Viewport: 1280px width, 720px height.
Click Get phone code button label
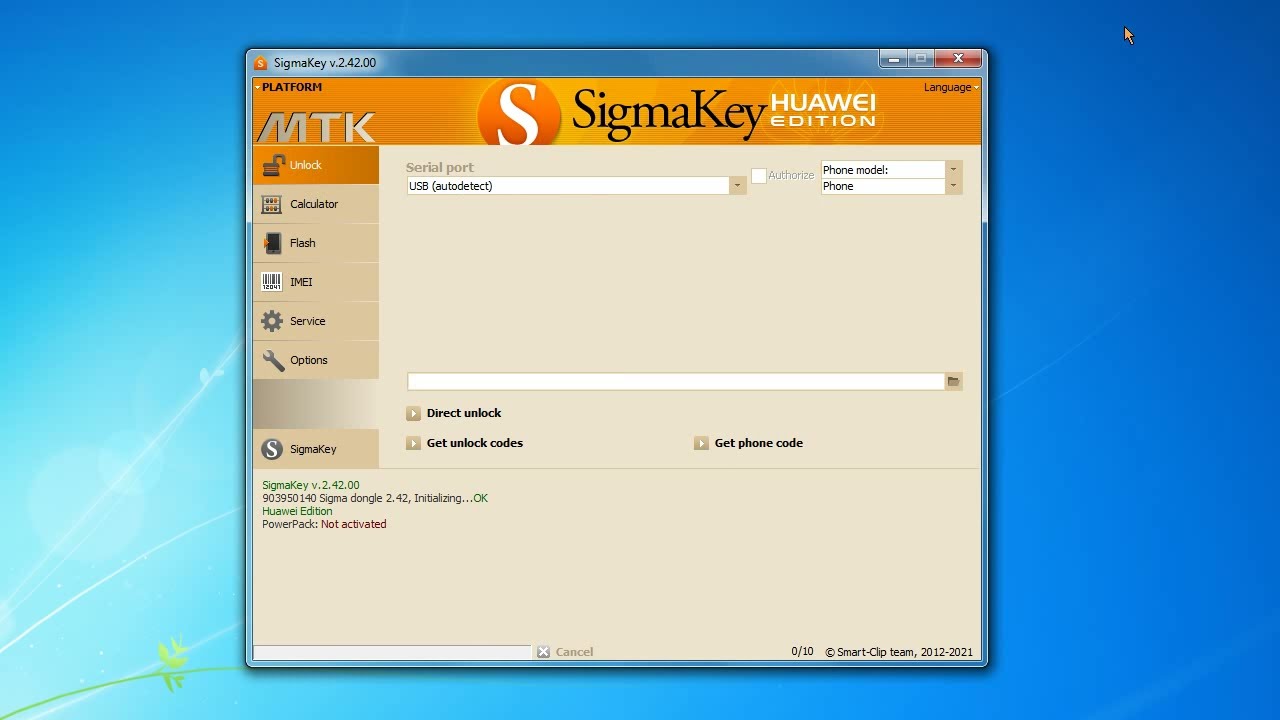point(759,443)
